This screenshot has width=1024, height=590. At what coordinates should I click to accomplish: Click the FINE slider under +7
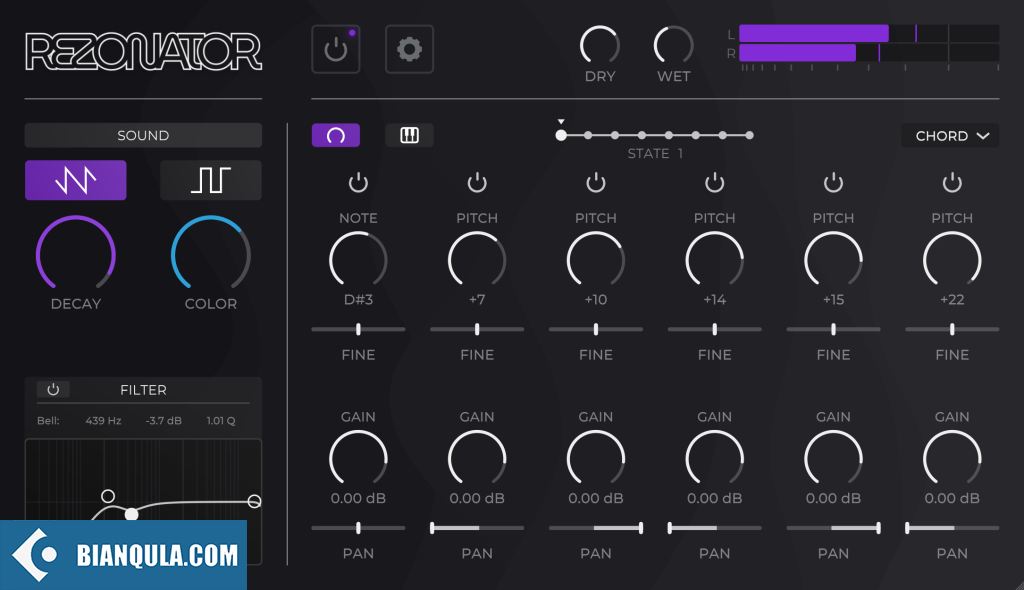point(477,329)
